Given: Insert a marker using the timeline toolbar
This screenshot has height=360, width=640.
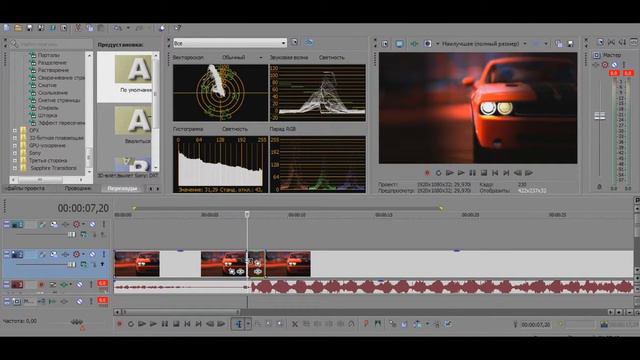Looking at the screenshot, I should (366, 324).
